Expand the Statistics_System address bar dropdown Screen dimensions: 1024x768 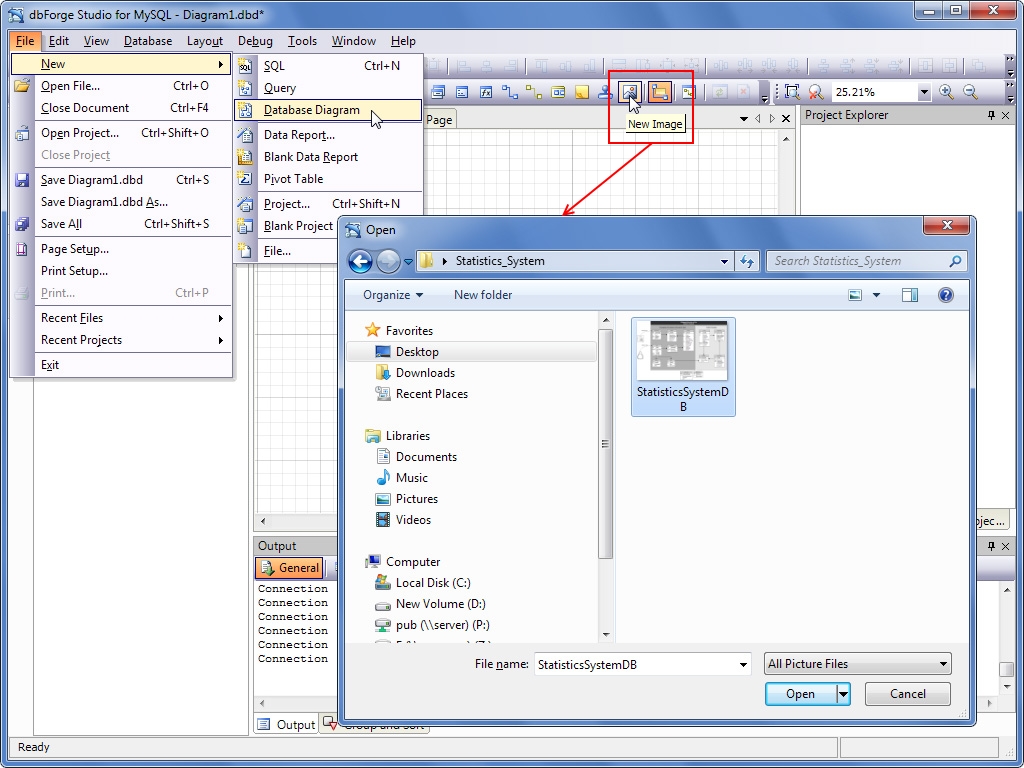[x=724, y=261]
